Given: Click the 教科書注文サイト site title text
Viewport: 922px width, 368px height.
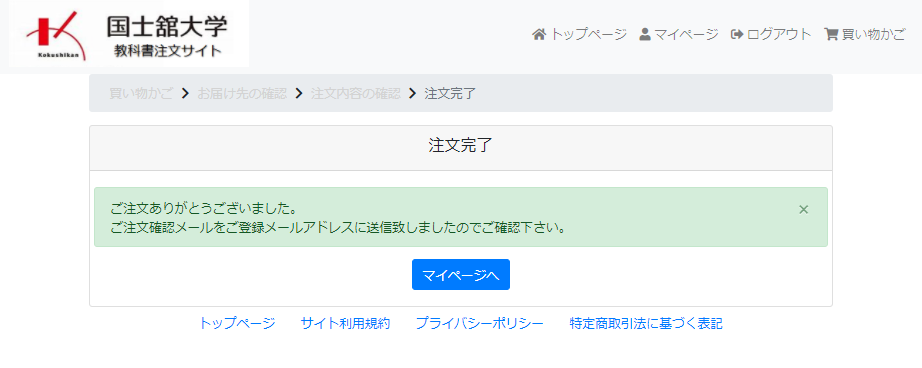Looking at the screenshot, I should [x=168, y=51].
